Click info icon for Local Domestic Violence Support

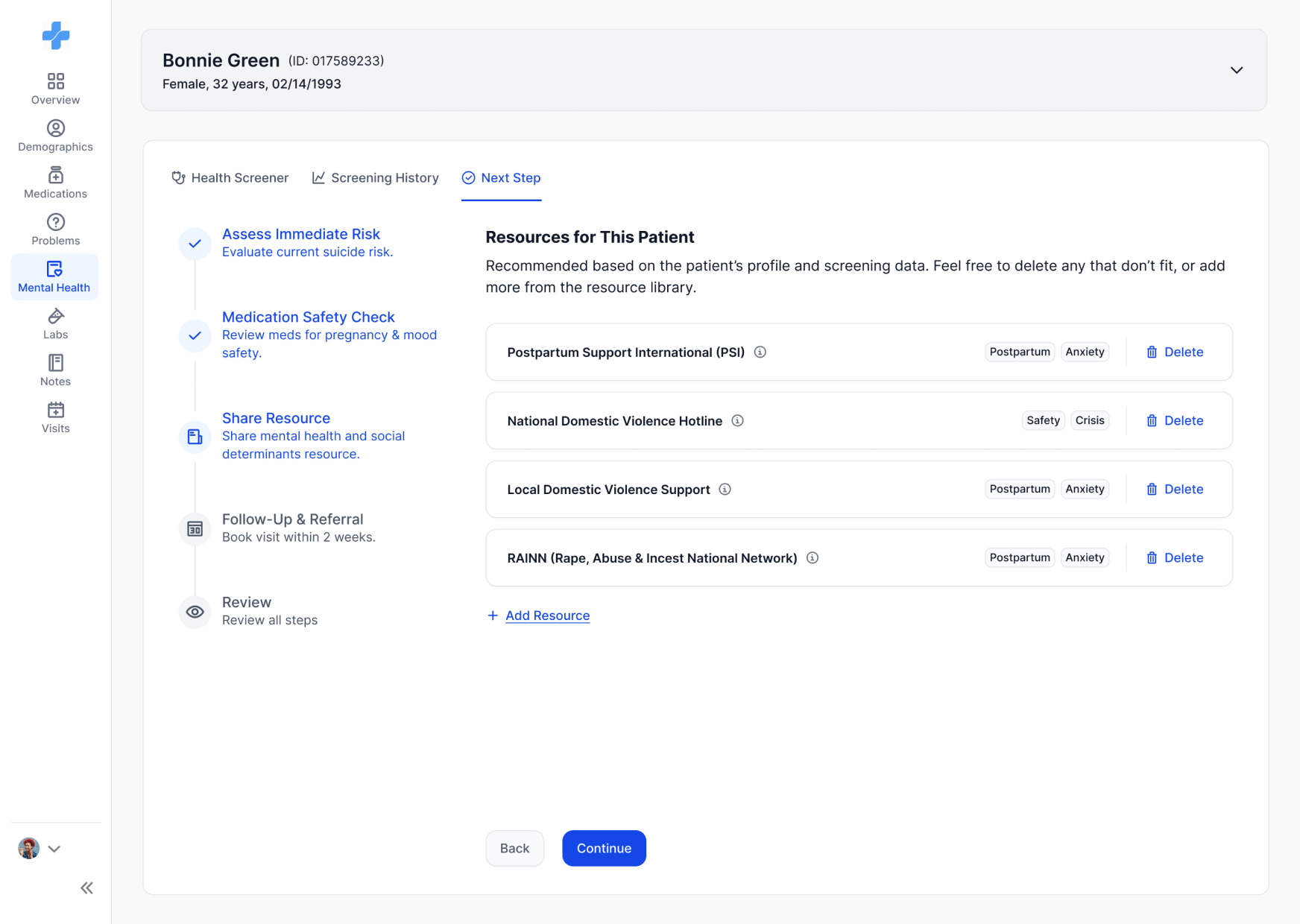tap(725, 489)
